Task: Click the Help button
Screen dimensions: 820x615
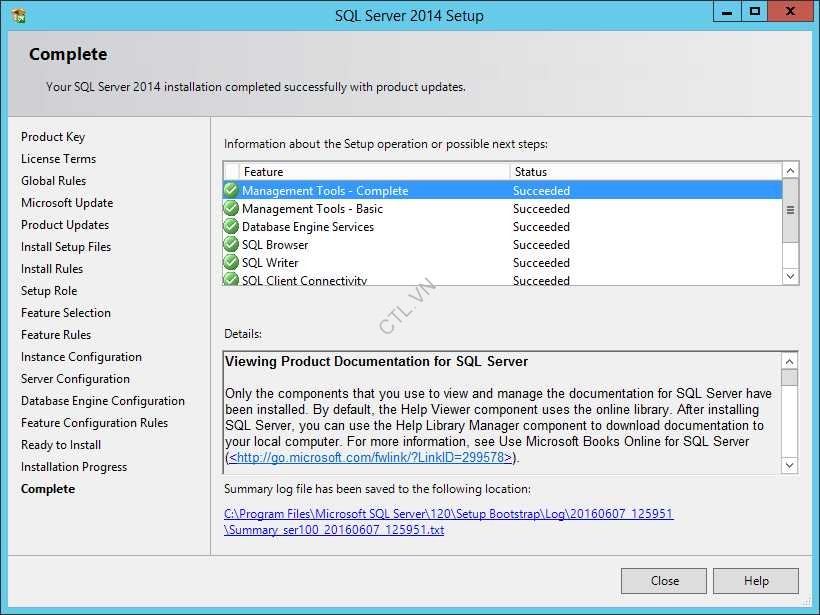Action: (756, 580)
